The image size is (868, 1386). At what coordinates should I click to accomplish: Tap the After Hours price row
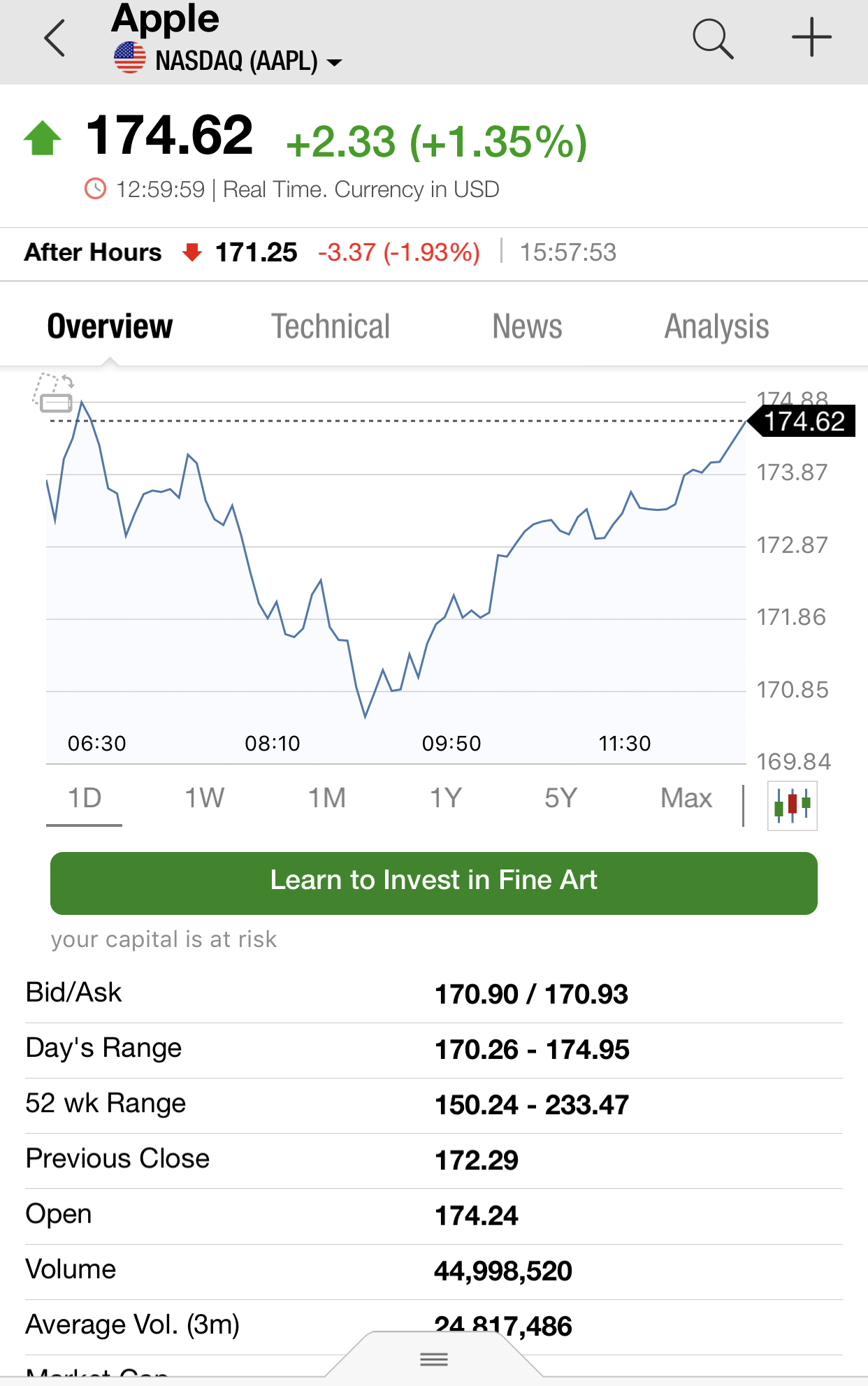point(321,252)
